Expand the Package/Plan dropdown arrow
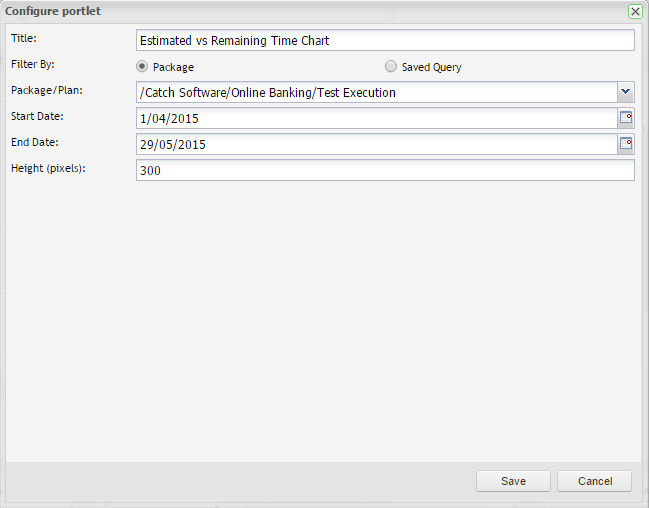 tap(626, 92)
